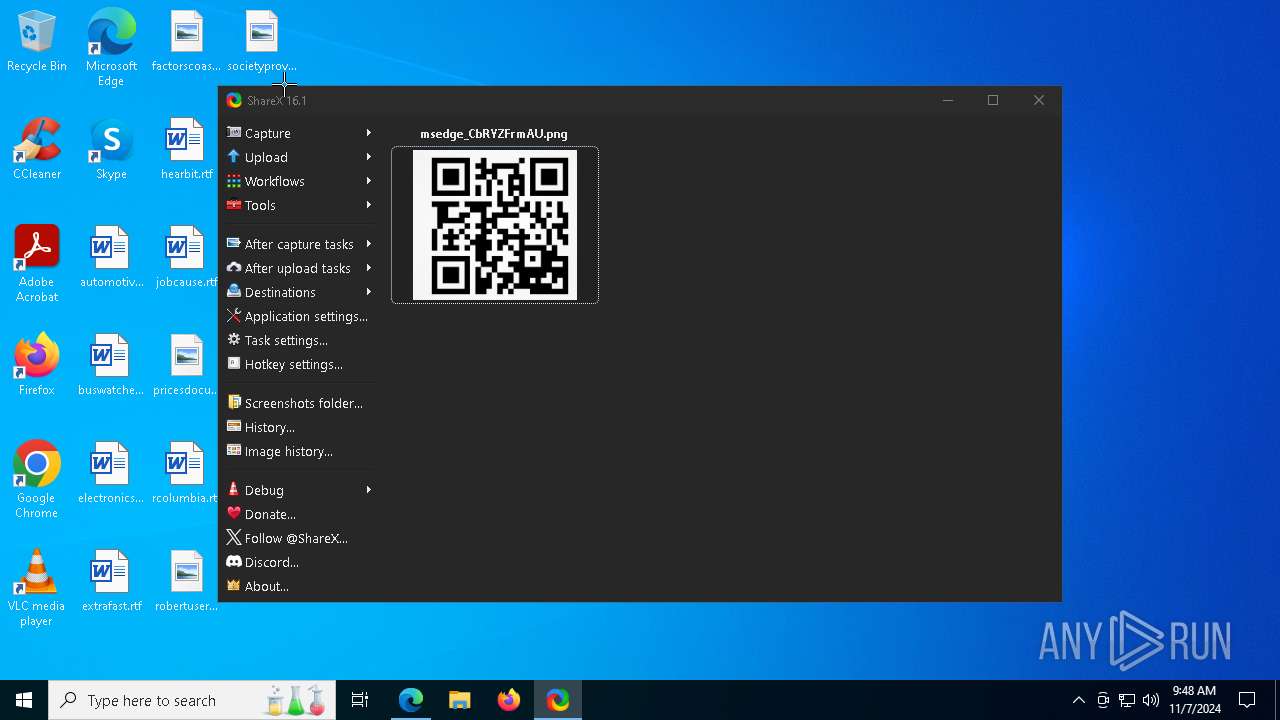The image size is (1280, 720).
Task: Click the Screenshots folder icon
Action: (234, 402)
